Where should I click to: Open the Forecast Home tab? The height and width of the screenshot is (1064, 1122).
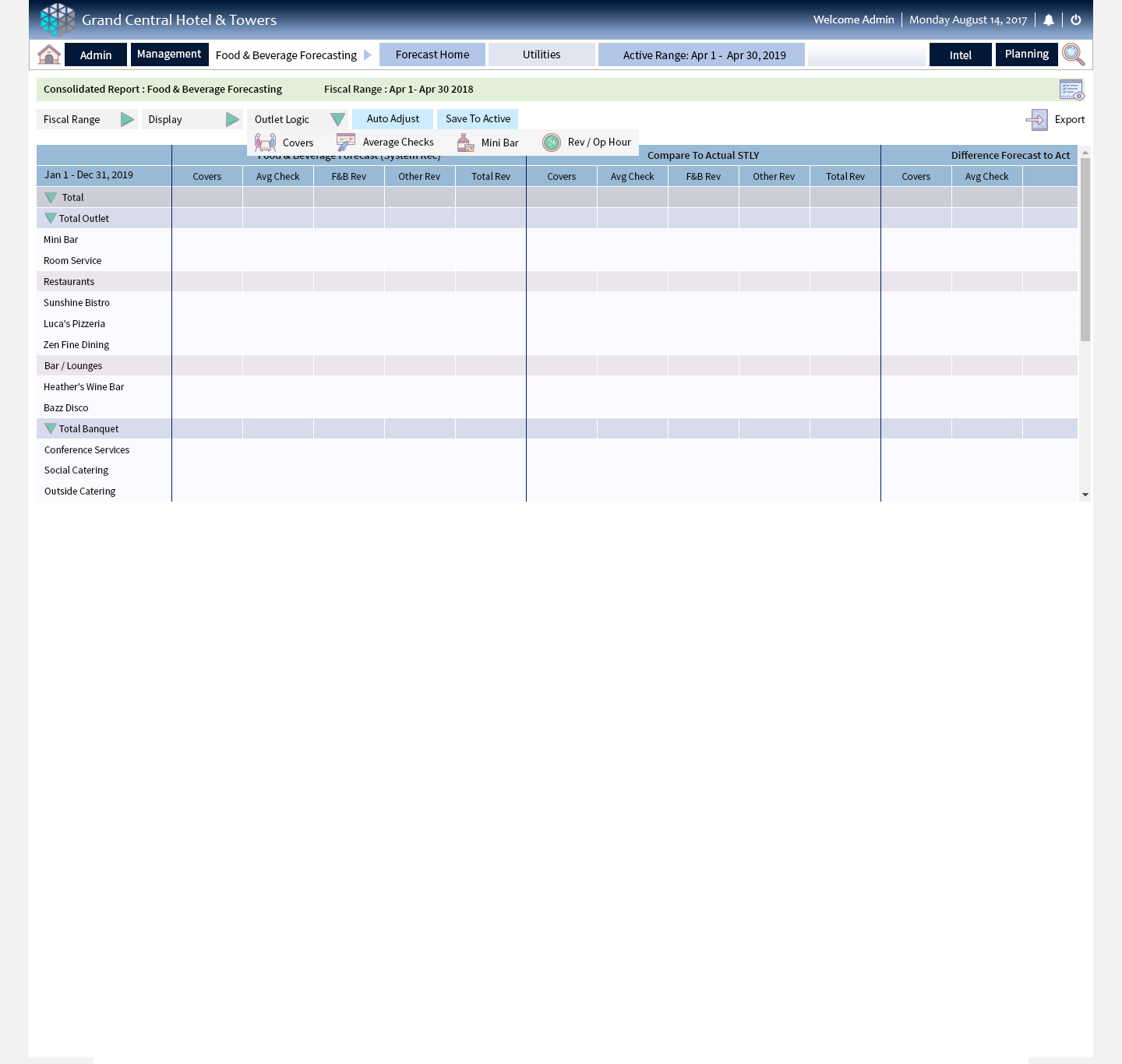coord(432,55)
